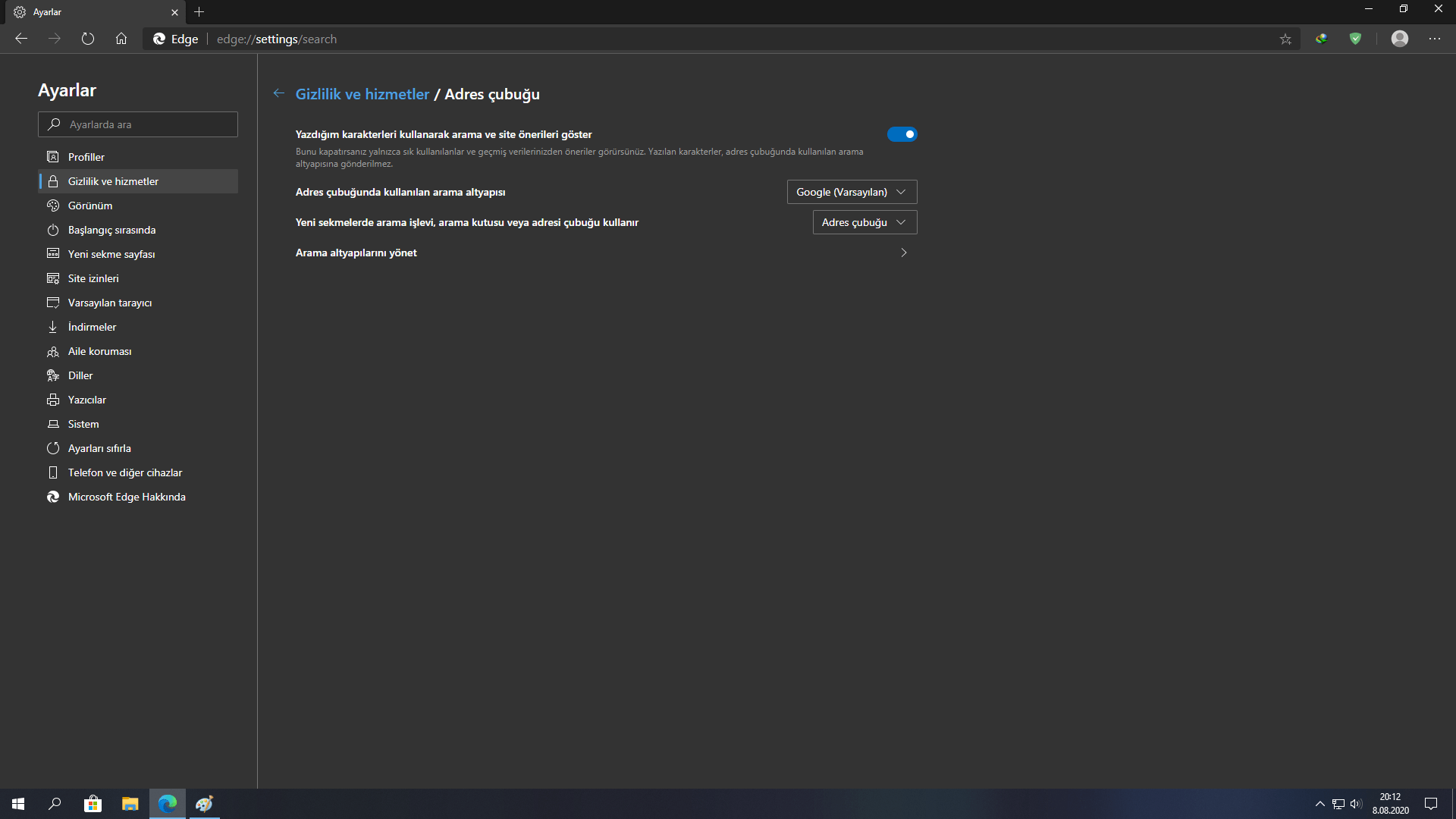This screenshot has height=819, width=1456.
Task: Open a new tab with plus icon
Action: click(199, 12)
